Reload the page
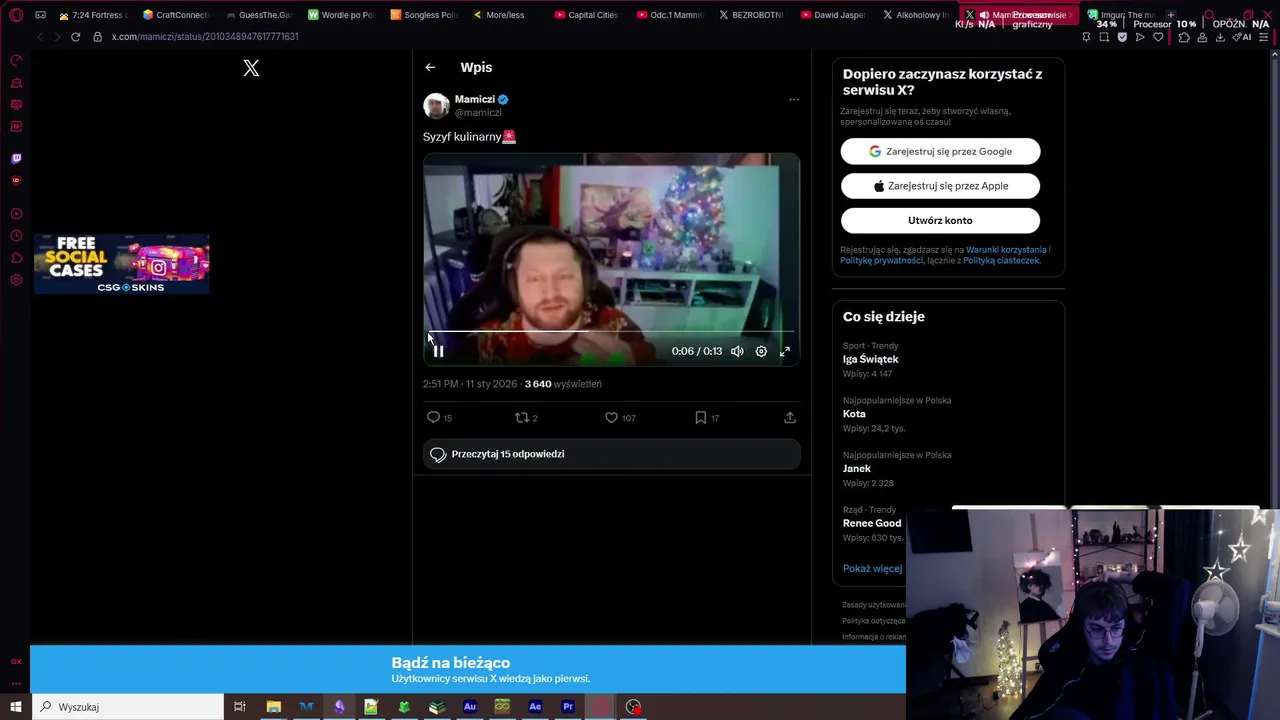Screen dimensions: 1280x720 (75, 37)
